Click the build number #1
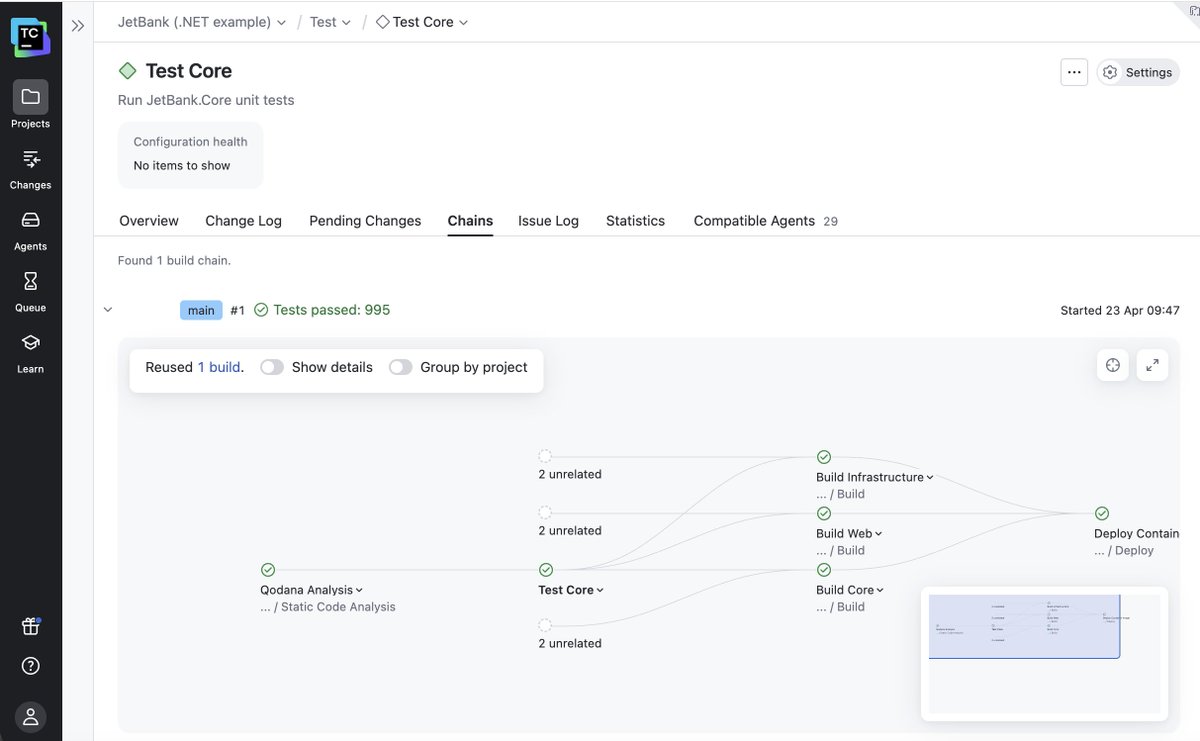Image resolution: width=1200 pixels, height=741 pixels. point(237,310)
